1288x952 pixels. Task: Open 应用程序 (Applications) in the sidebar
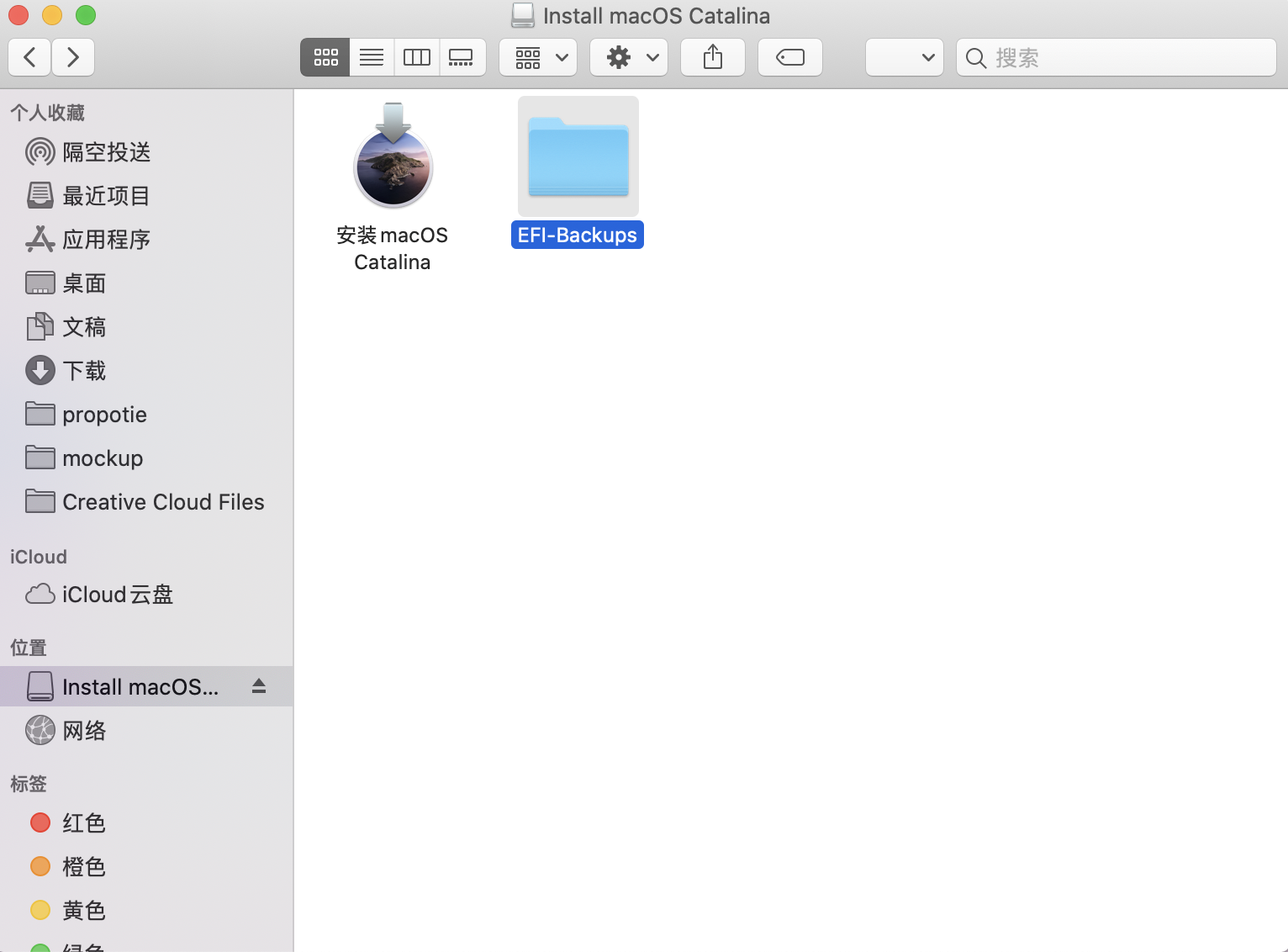tap(147, 240)
